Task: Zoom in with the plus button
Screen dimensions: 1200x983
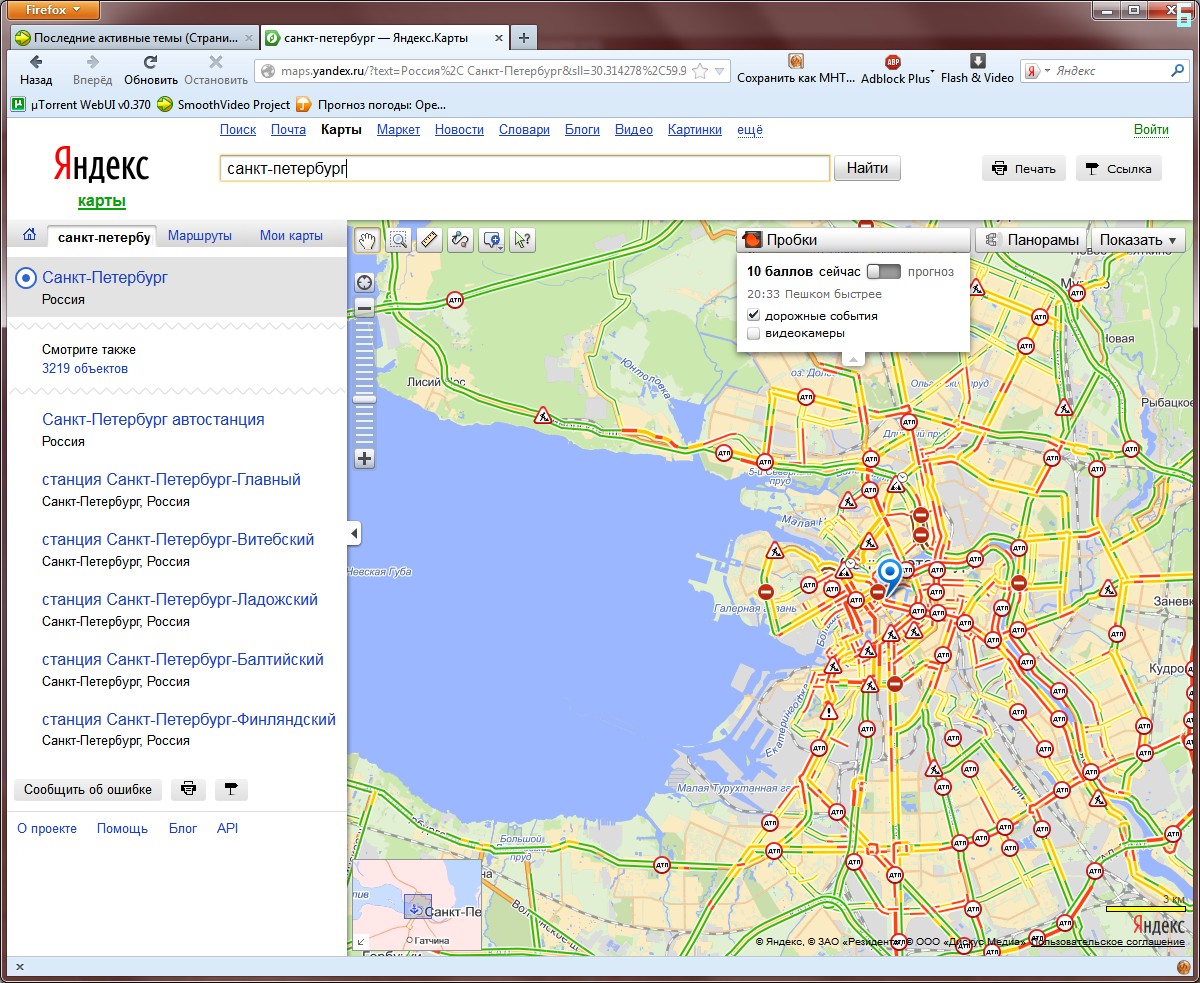Action: pyautogui.click(x=365, y=459)
